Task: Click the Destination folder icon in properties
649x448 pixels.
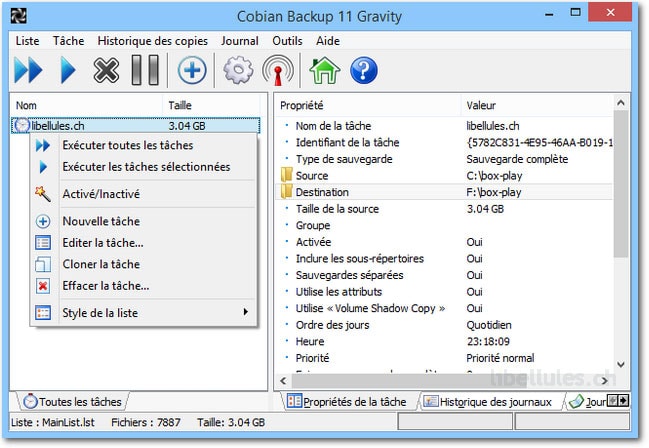Action: click(x=286, y=192)
